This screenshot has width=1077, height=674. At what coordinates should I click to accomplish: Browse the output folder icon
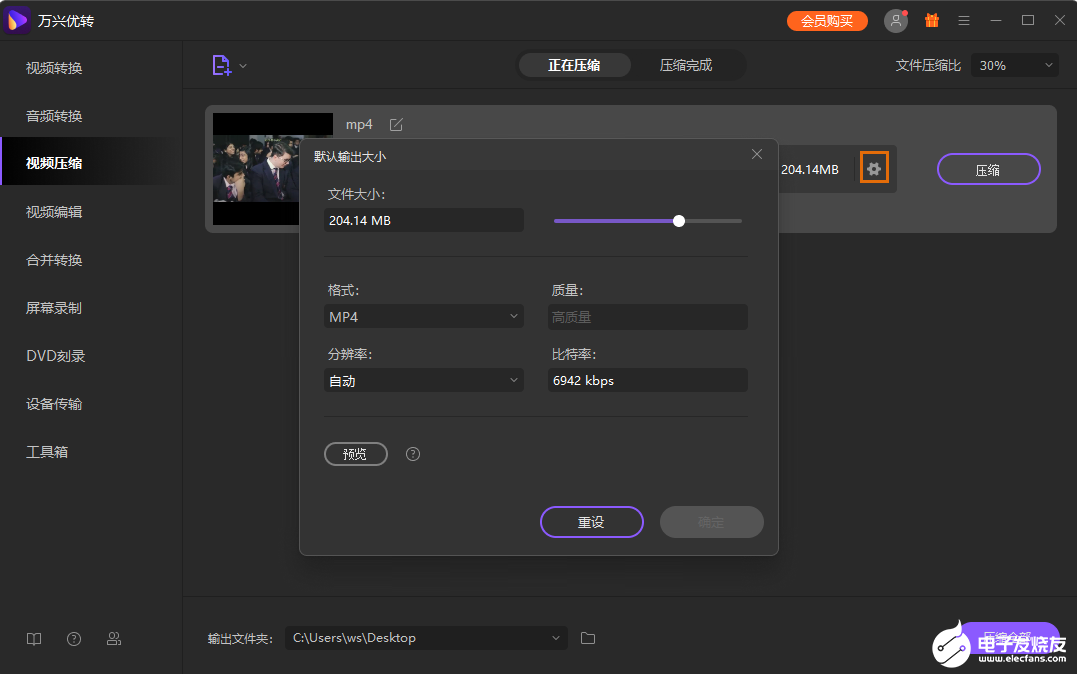[x=588, y=638]
